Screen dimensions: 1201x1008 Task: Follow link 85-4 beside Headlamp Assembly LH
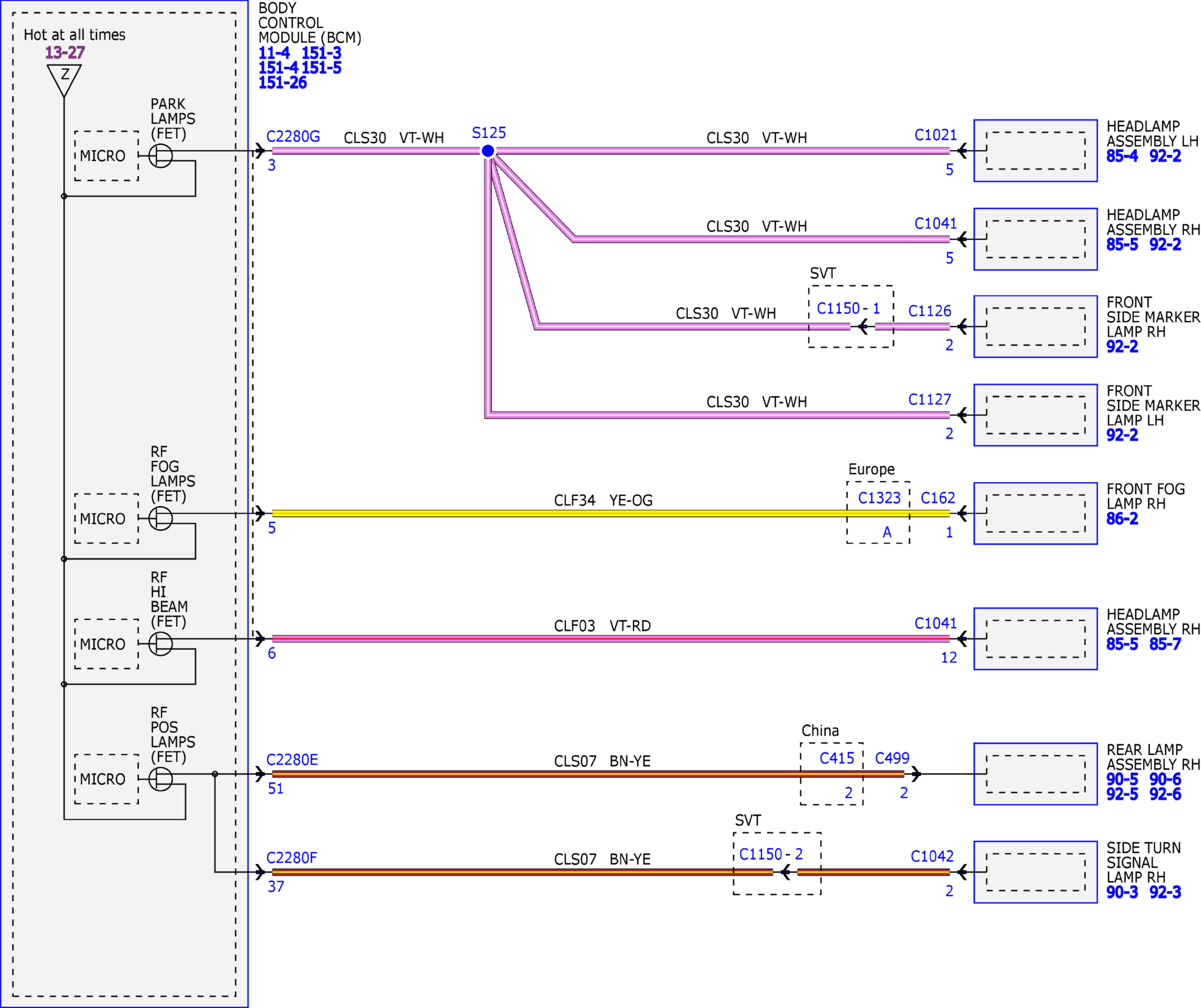[x=1122, y=156]
